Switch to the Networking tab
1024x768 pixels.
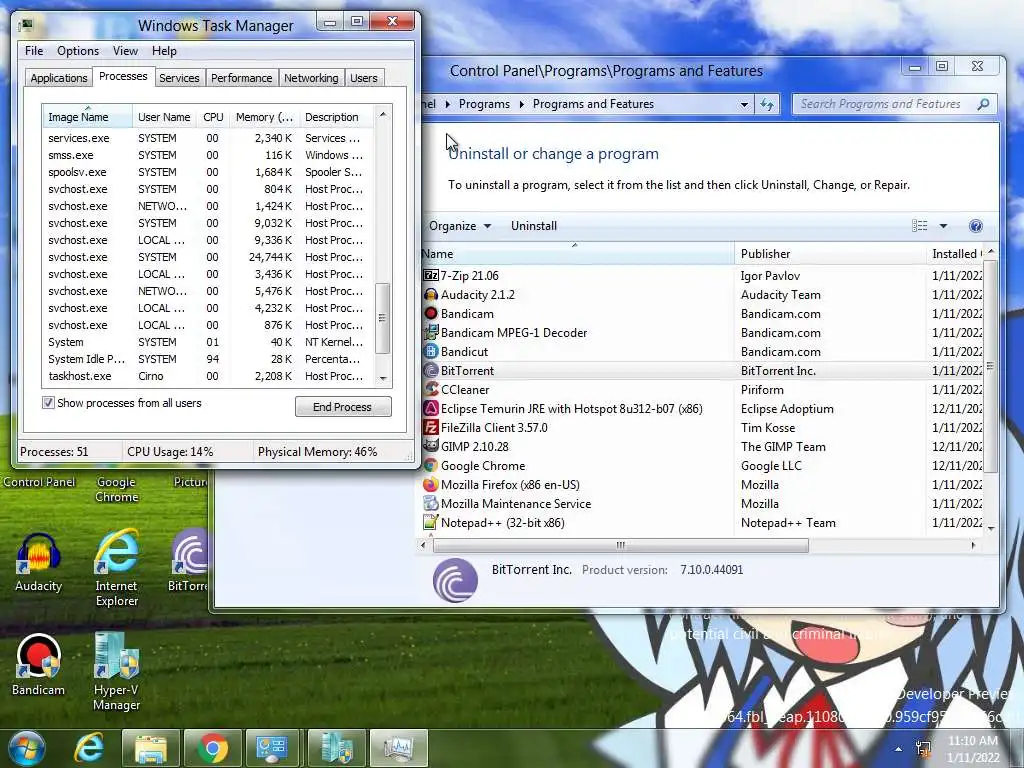pos(311,78)
